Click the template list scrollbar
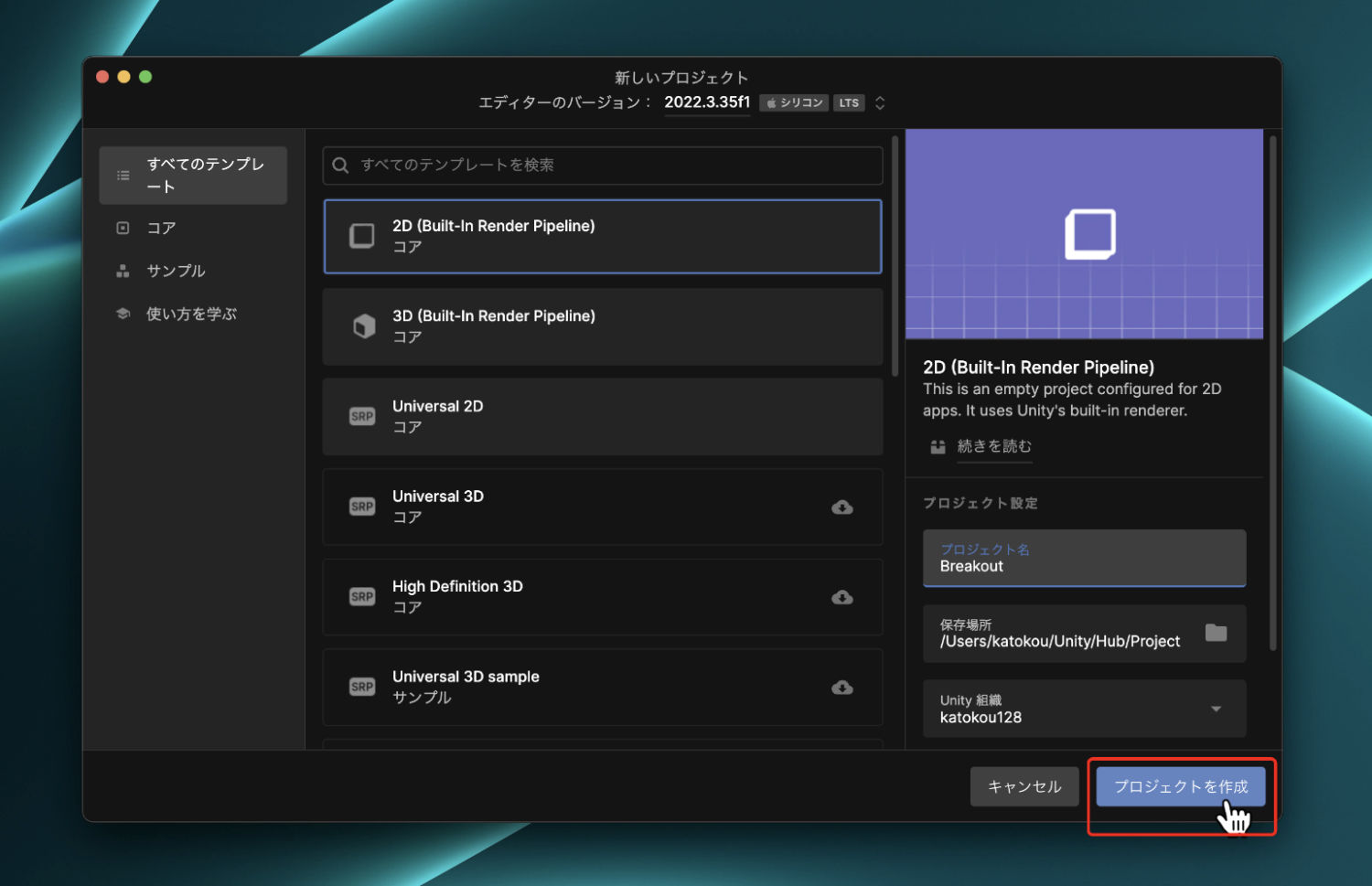The height and width of the screenshot is (886, 1372). point(895,256)
